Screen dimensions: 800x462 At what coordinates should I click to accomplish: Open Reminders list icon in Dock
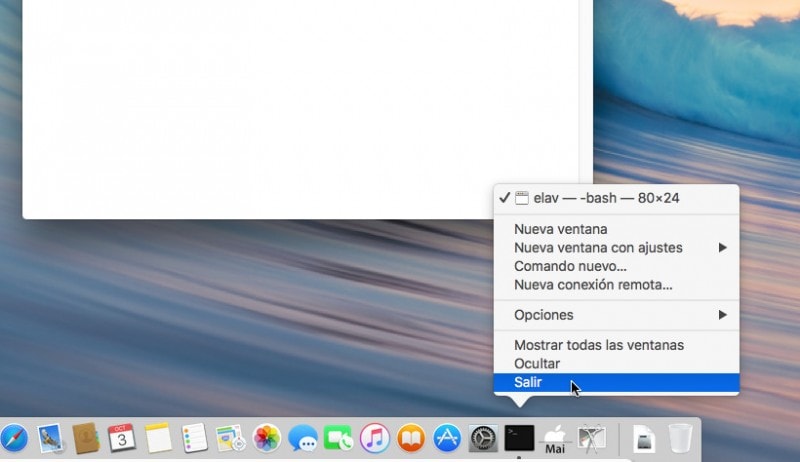194,438
